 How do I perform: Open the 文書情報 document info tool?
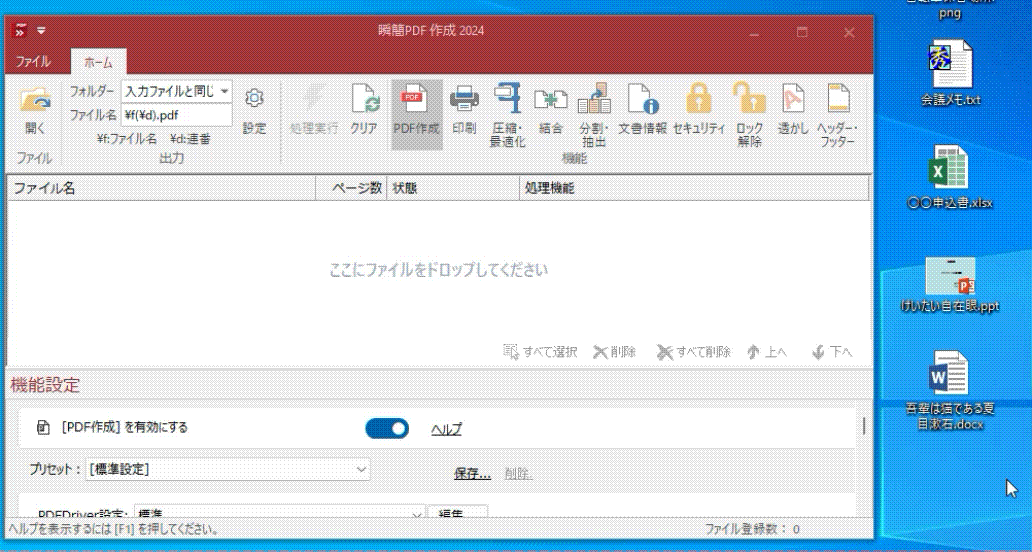click(643, 111)
